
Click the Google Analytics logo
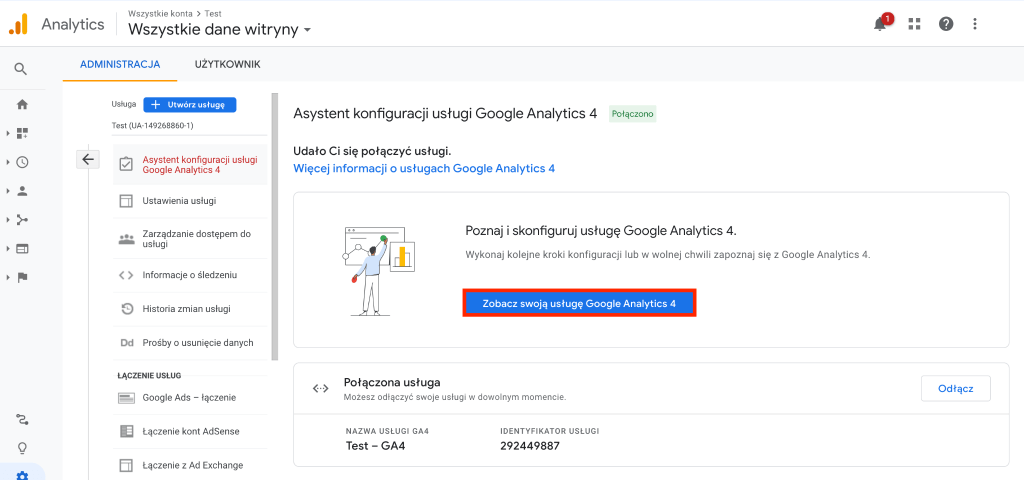click(x=18, y=24)
